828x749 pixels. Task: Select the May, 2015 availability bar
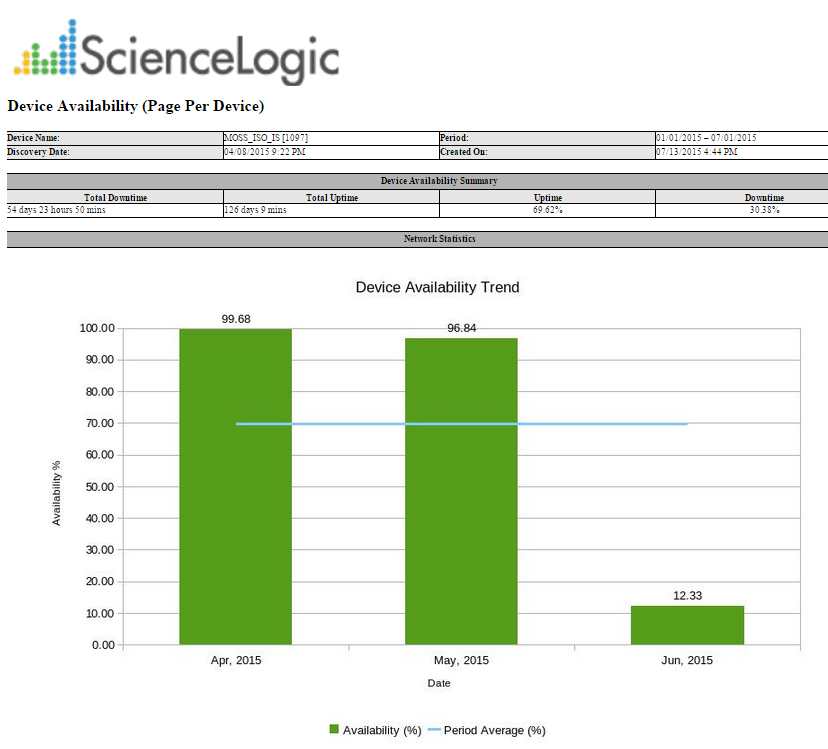461,491
